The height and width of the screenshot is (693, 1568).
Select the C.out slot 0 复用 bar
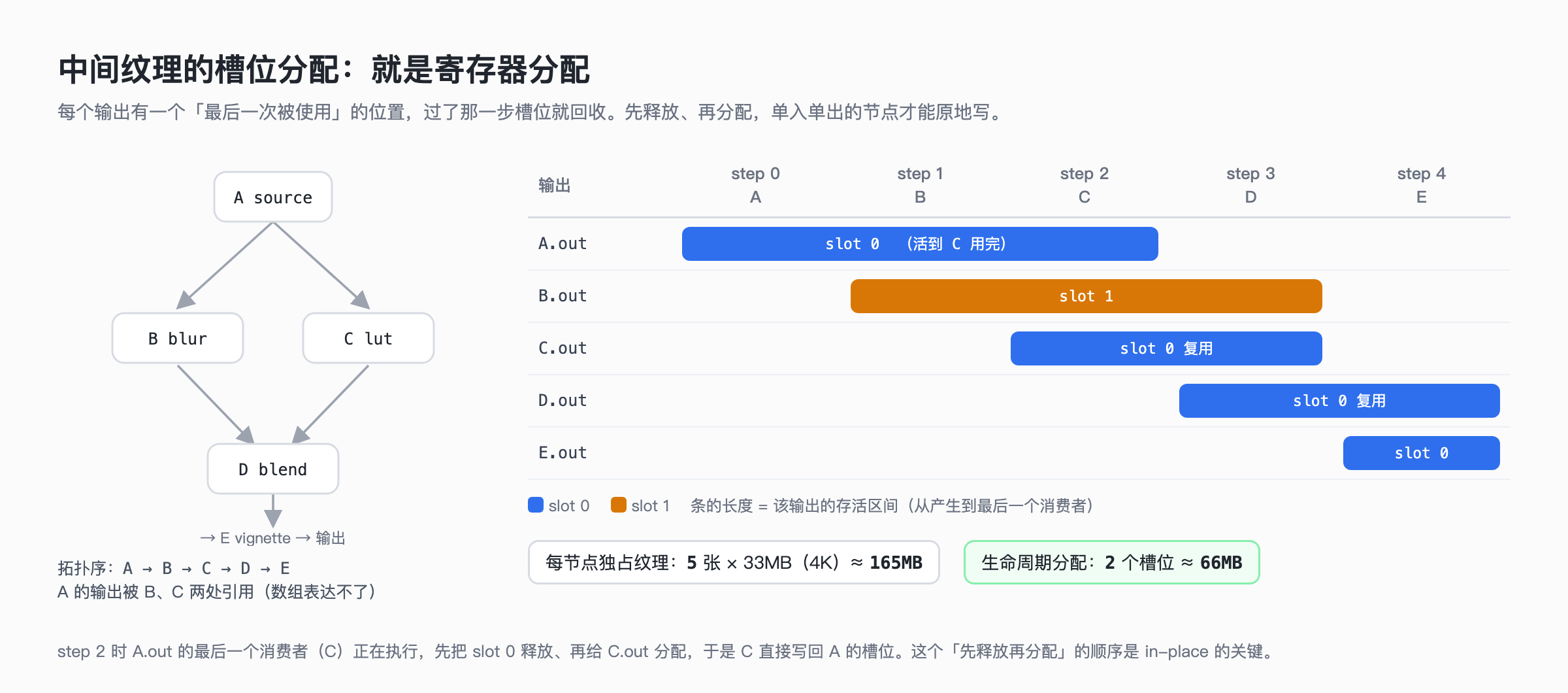(1166, 348)
